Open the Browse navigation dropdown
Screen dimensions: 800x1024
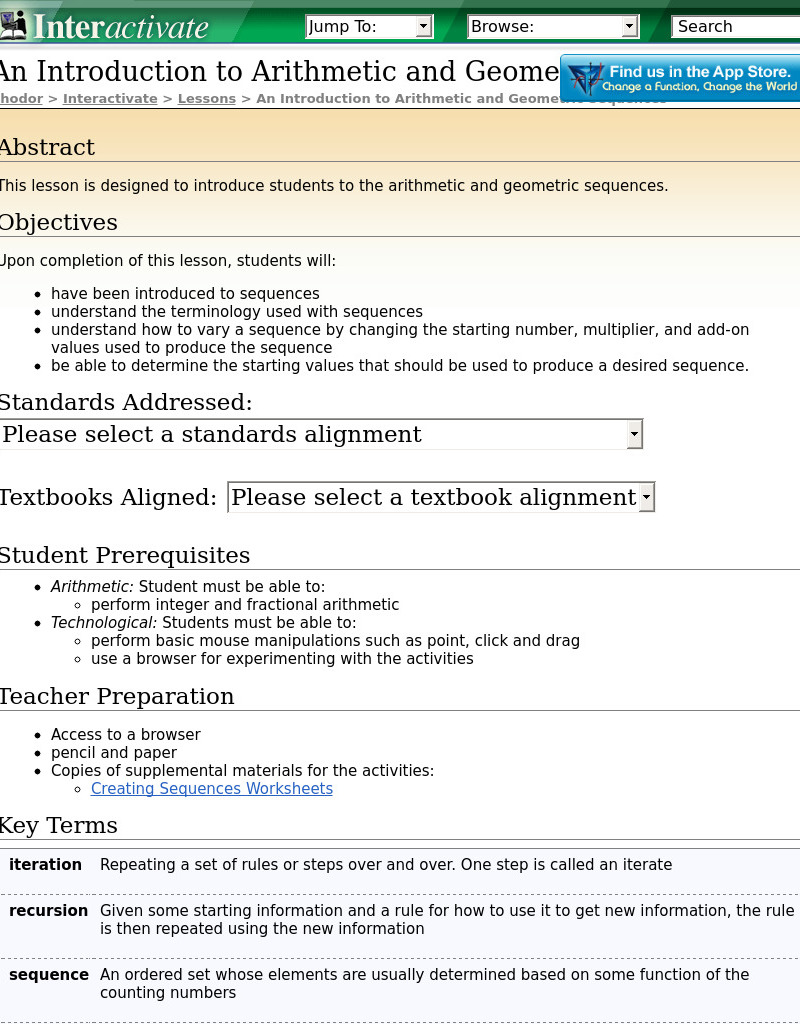pos(630,26)
